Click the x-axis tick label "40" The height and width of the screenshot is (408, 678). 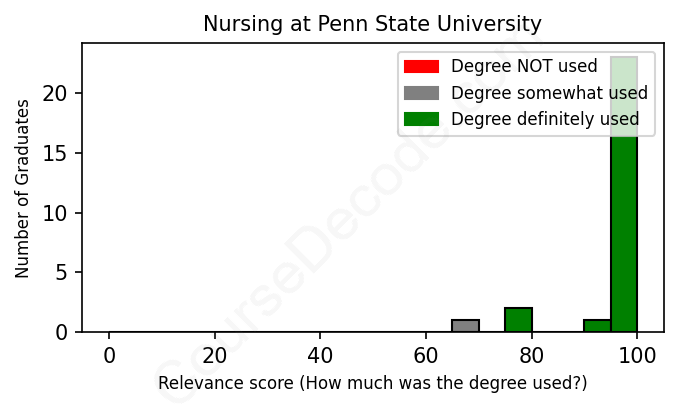(x=320, y=354)
